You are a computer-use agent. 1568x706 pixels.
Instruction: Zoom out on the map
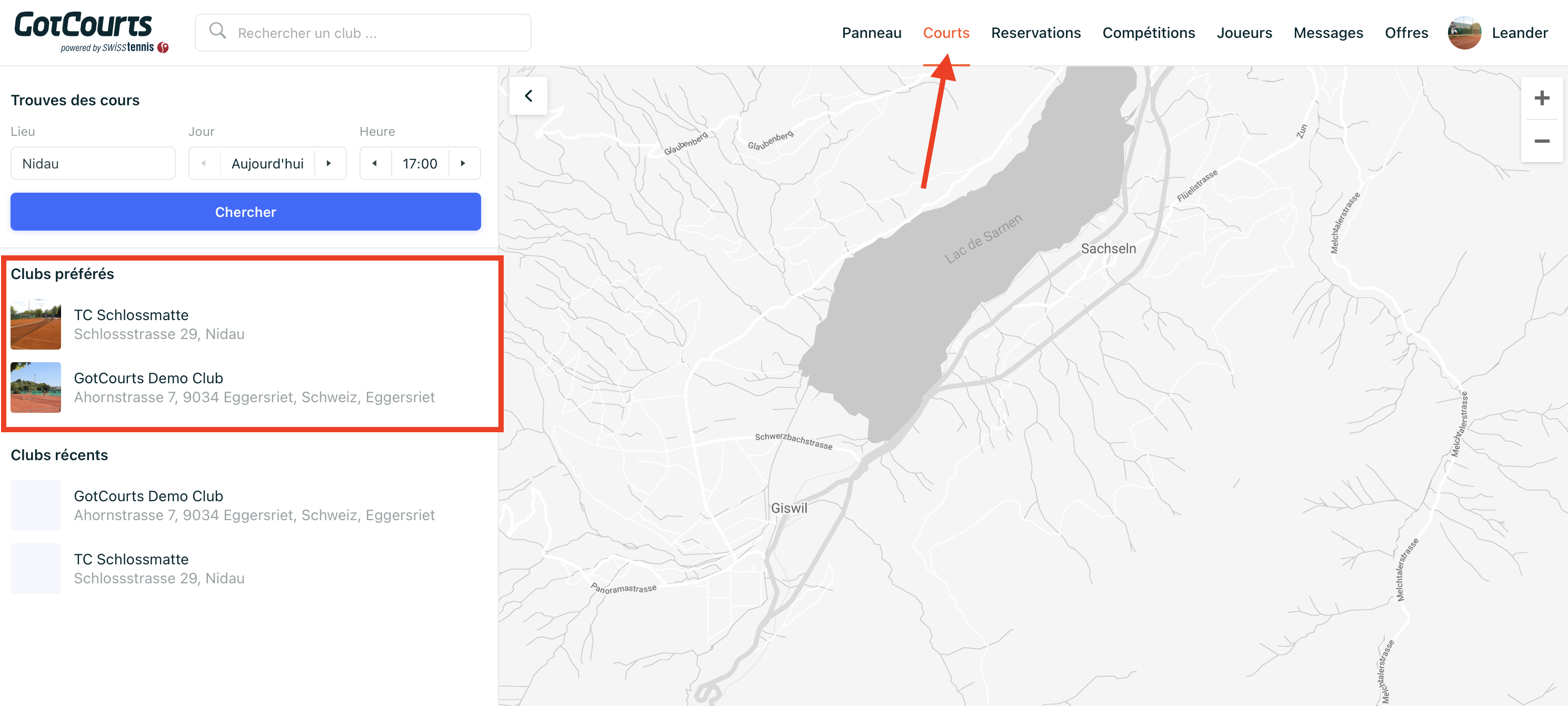coord(1541,141)
